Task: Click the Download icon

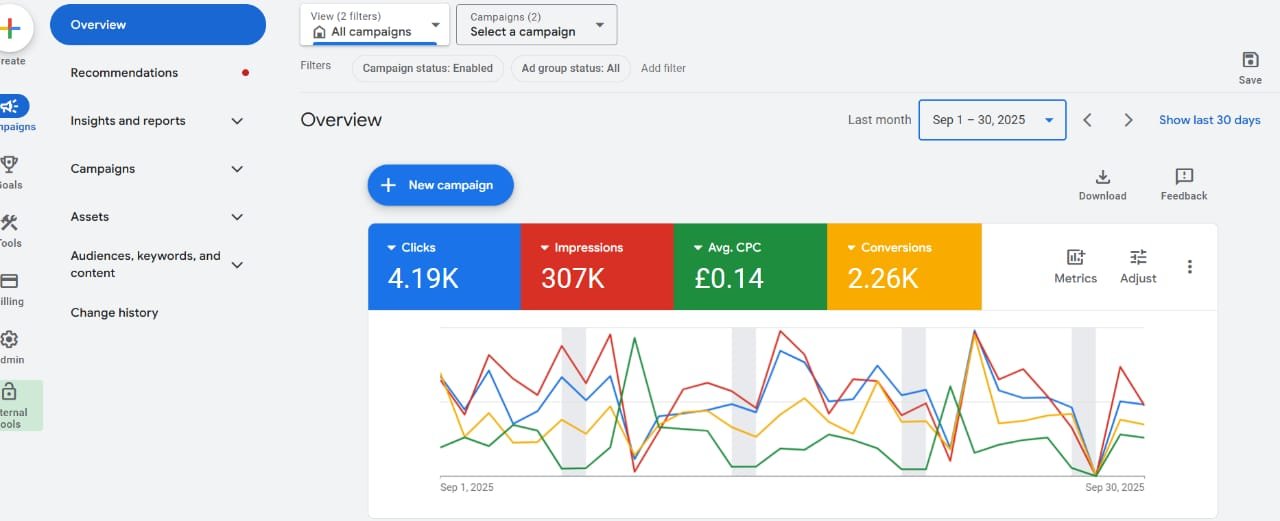Action: (1102, 177)
